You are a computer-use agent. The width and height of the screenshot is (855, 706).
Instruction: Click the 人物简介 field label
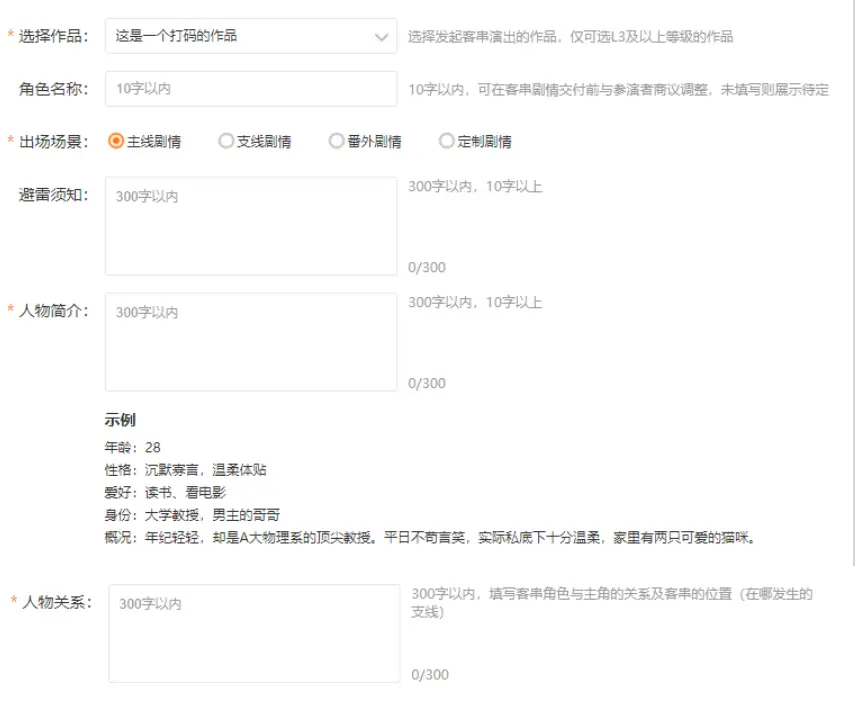click(54, 310)
